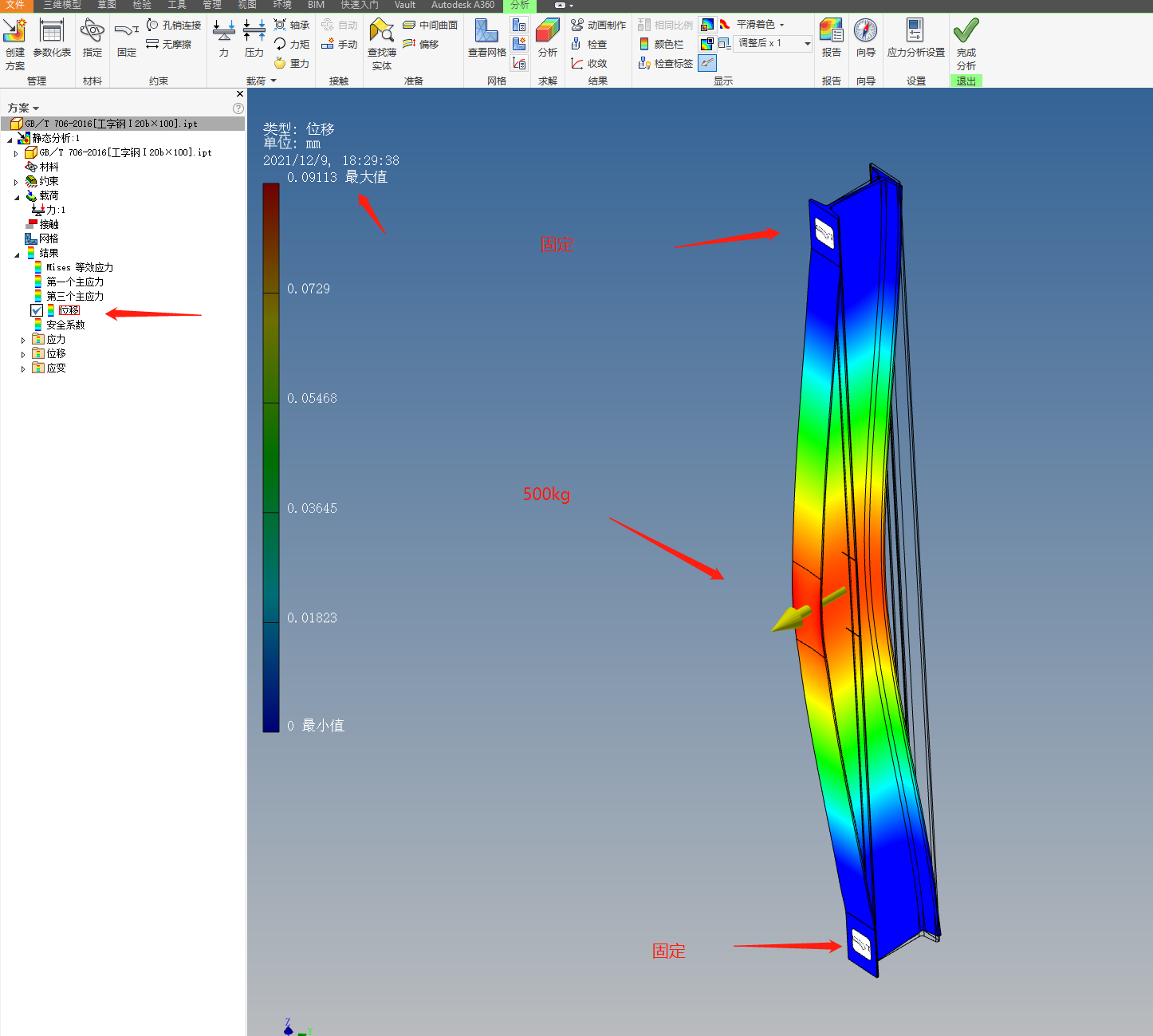Switch to the 草图 sketch tab
Screen dimensions: 1153x1036
[x=107, y=5]
